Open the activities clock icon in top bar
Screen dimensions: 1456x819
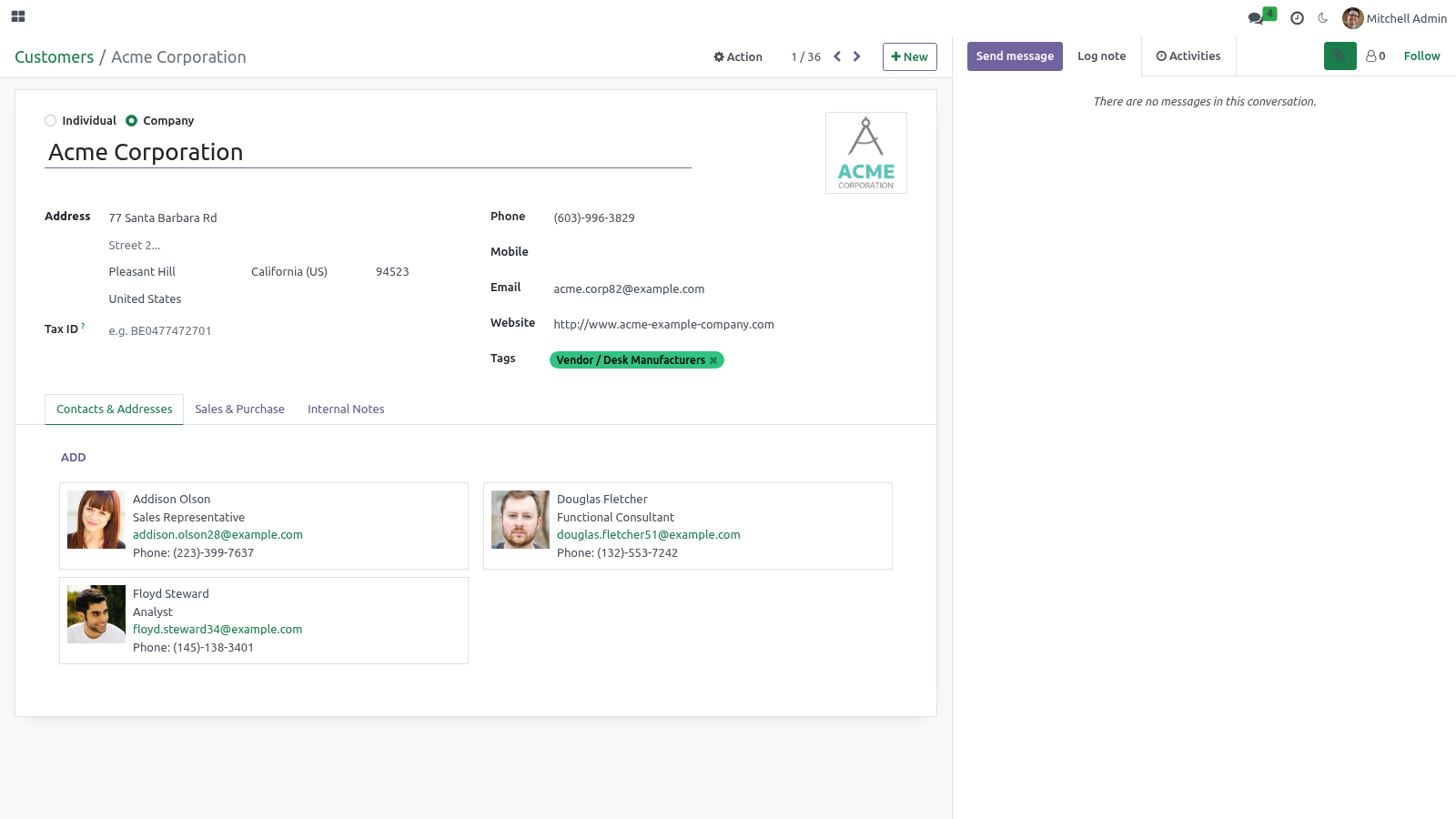[1297, 18]
